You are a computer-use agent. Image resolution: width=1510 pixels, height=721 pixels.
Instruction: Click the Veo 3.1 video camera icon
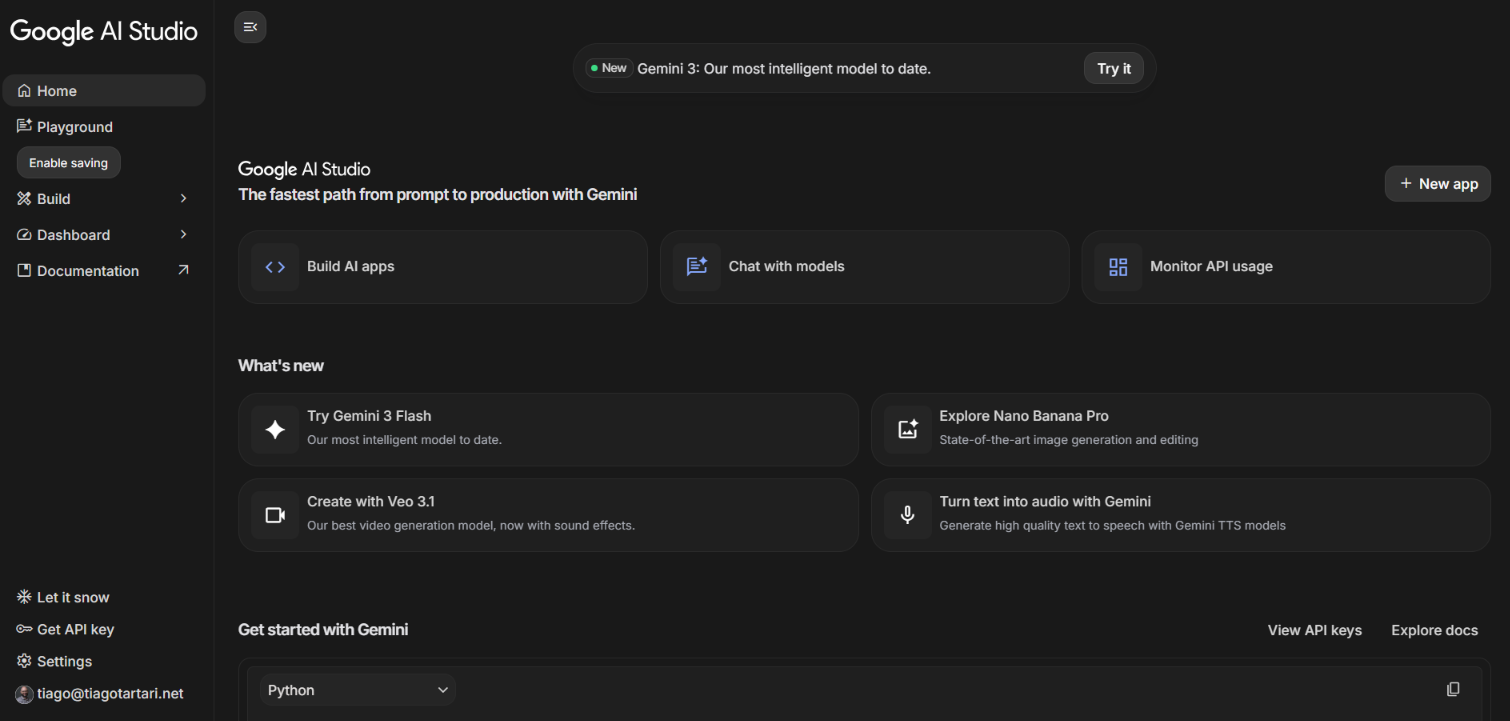coord(274,514)
